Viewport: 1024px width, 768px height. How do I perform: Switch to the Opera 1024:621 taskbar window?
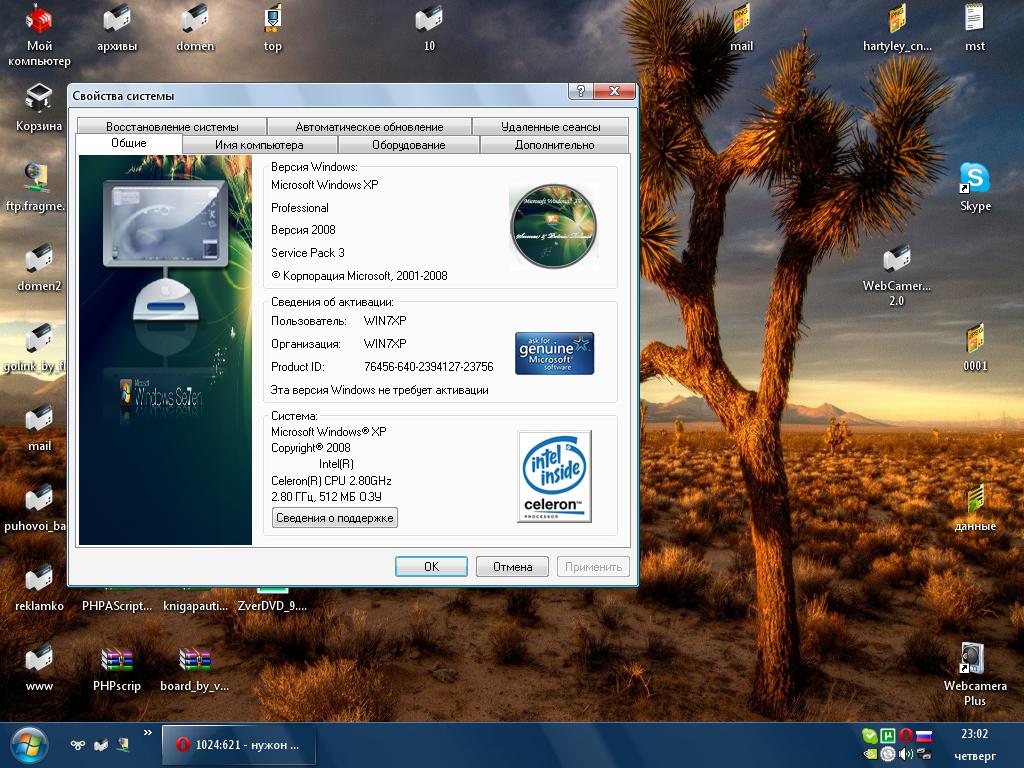[238, 745]
